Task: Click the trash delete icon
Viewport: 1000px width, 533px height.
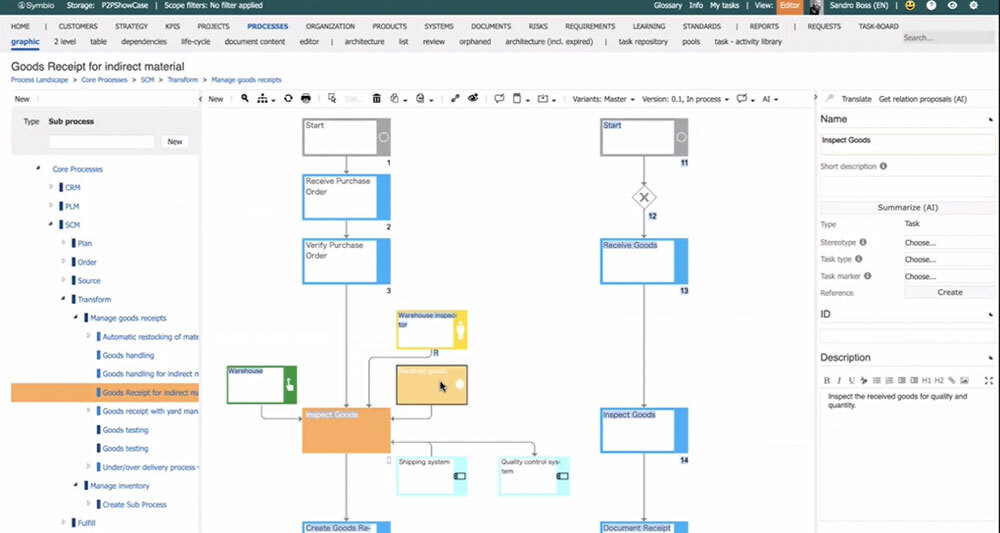Action: point(376,99)
